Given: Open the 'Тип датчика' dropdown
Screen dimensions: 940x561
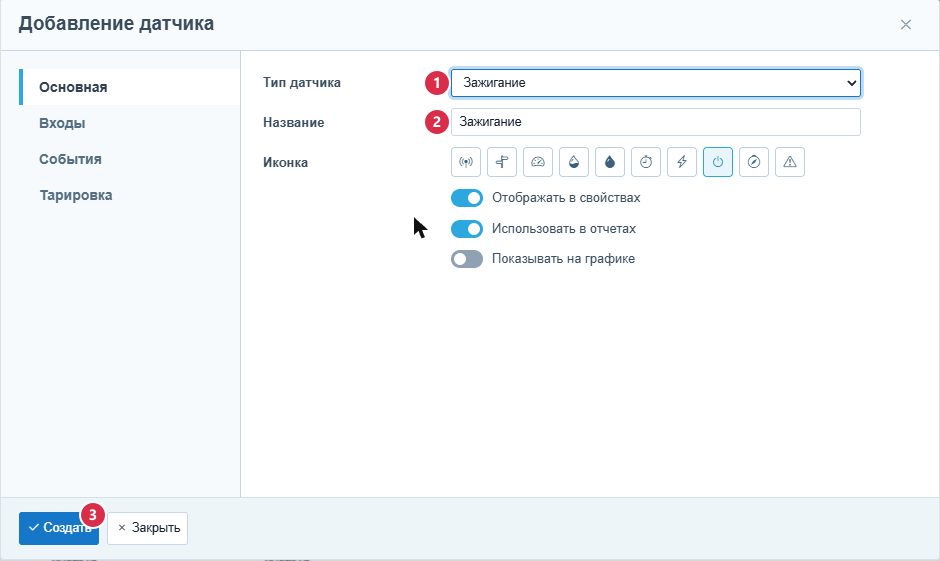Looking at the screenshot, I should (x=656, y=83).
